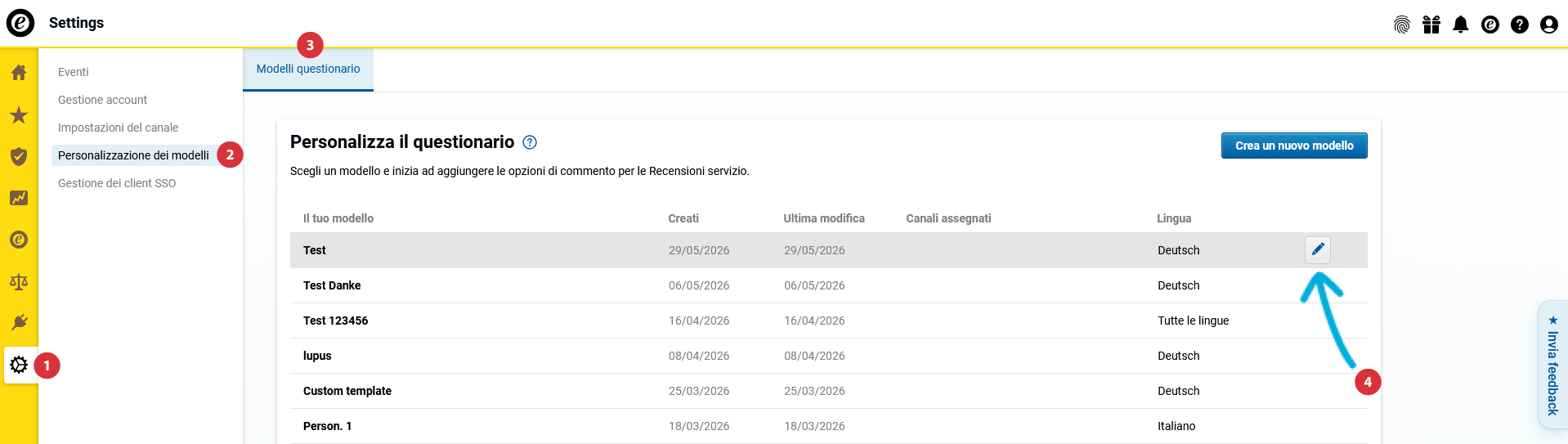Image resolution: width=1568 pixels, height=444 pixels.
Task: Click the fingerprint icon in the top bar
Action: (1402, 25)
